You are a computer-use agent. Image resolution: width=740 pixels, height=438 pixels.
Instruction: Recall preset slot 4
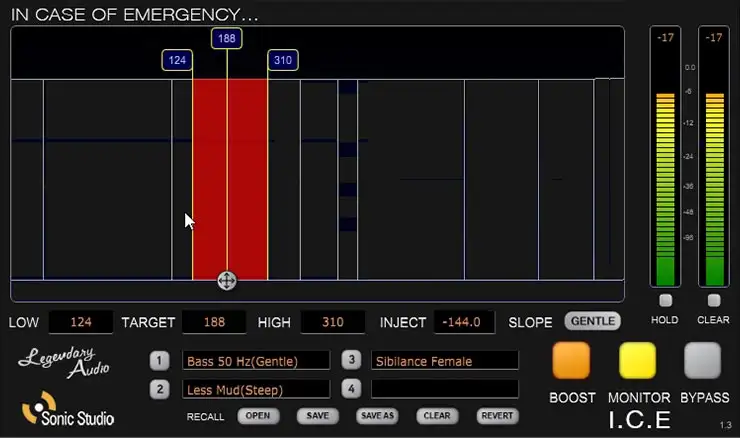click(x=351, y=389)
